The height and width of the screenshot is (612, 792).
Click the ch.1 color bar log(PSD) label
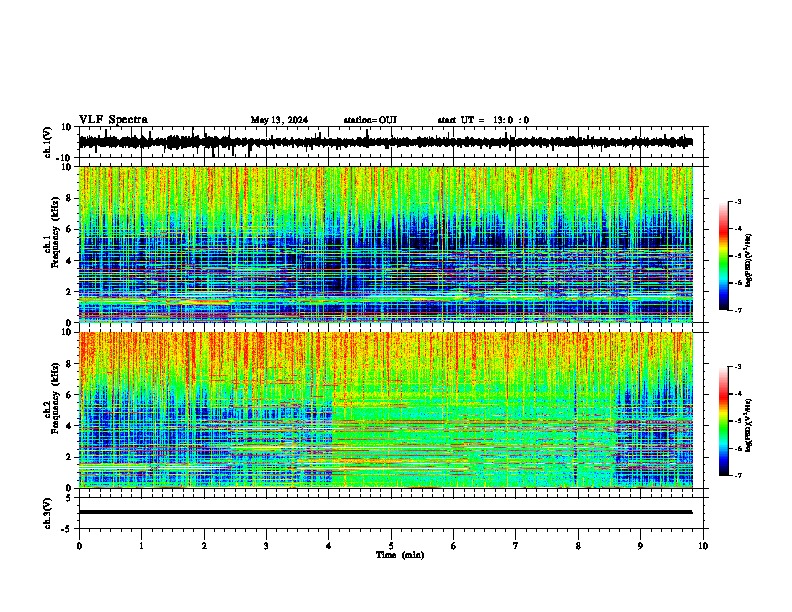(x=748, y=261)
